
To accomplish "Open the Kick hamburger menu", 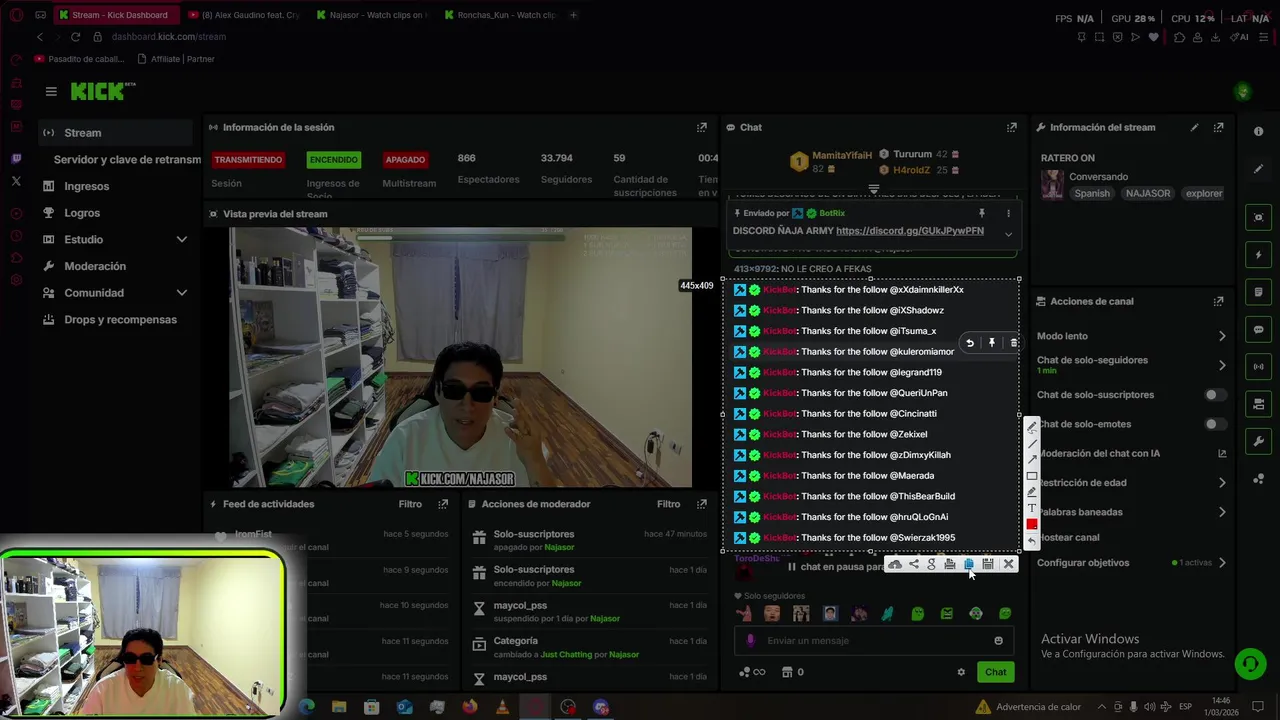I will tap(51, 91).
